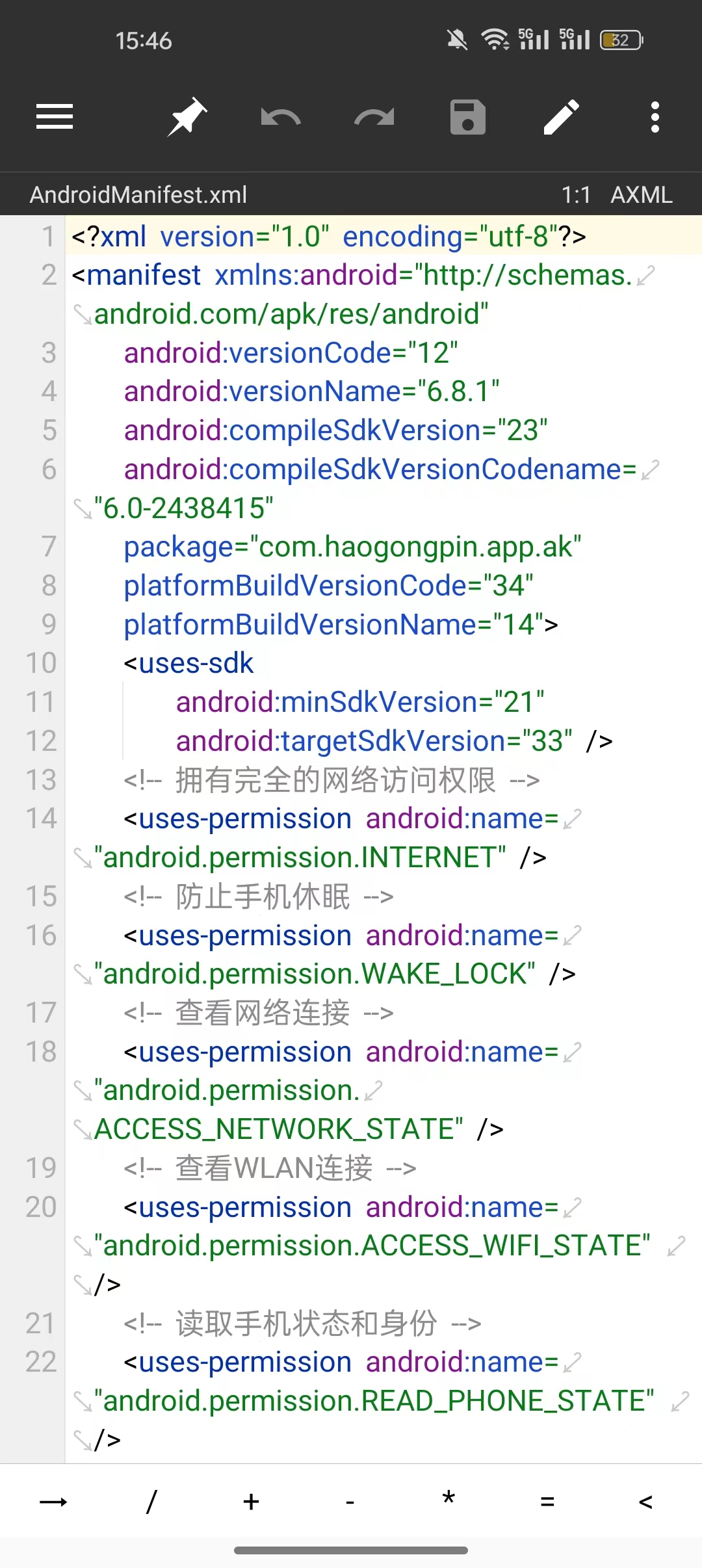
Task: Tap the battery indicator in status bar
Action: [621, 40]
